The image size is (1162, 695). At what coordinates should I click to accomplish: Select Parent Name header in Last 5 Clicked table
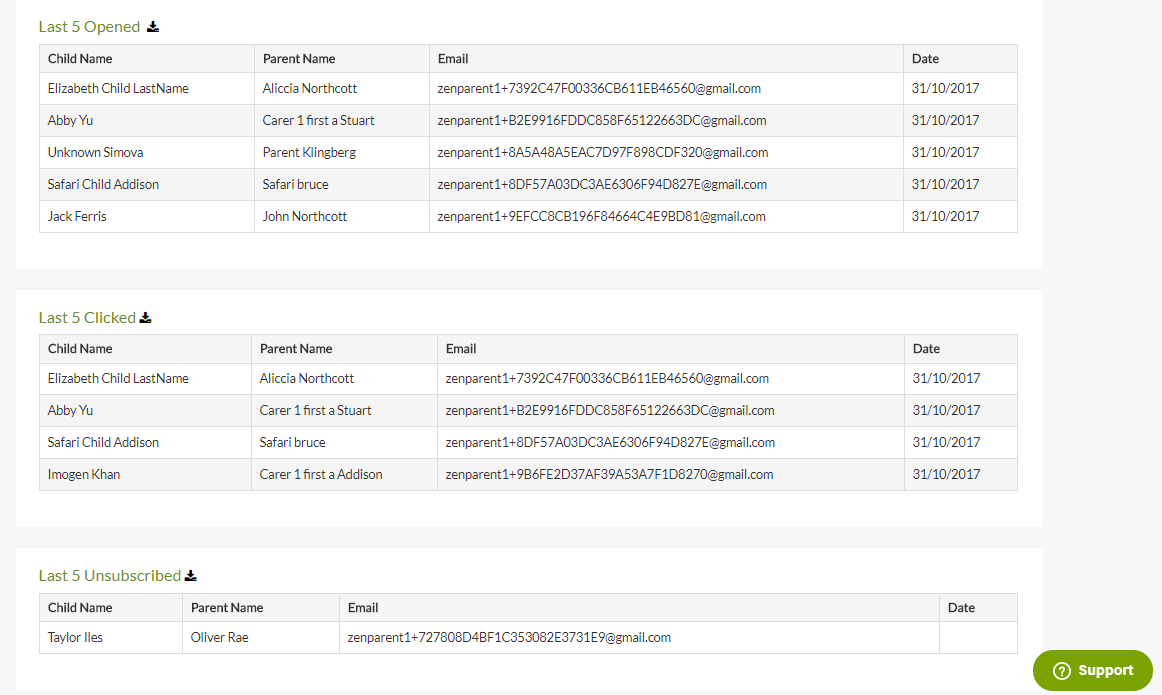[x=296, y=348]
